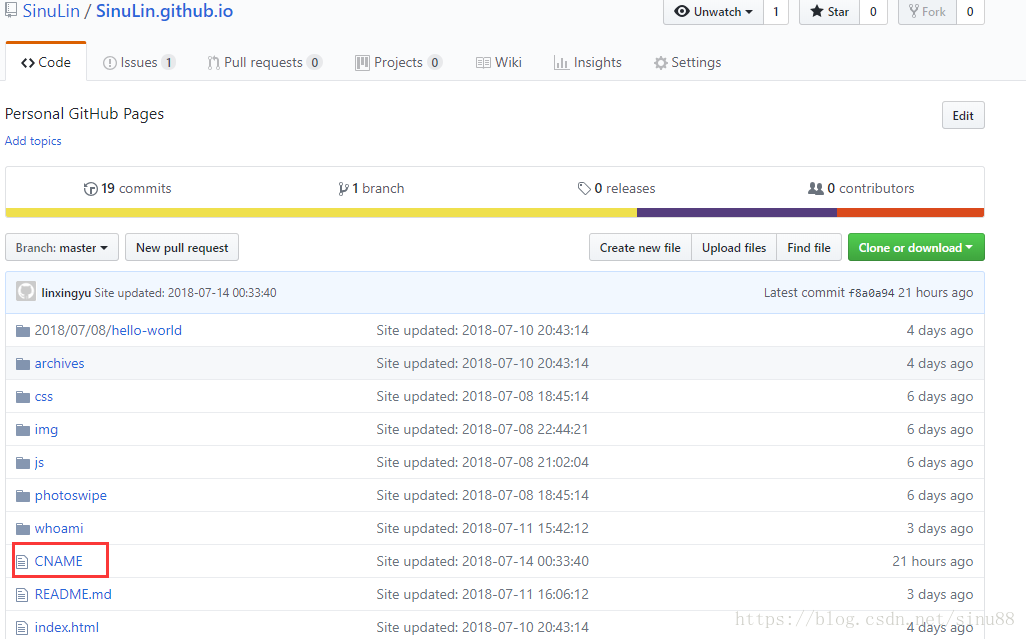
Task: Click the folder icon next to css
Action: click(23, 397)
